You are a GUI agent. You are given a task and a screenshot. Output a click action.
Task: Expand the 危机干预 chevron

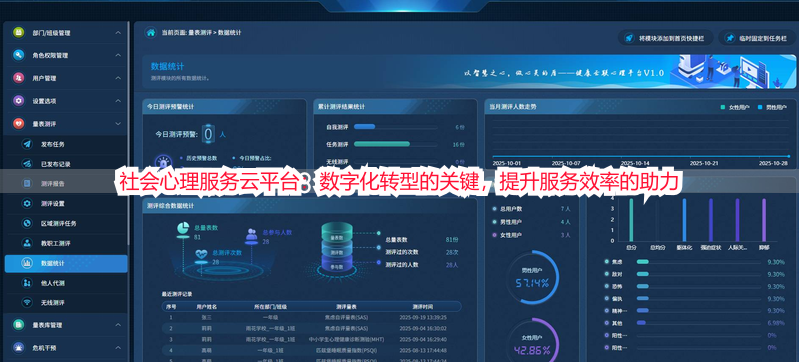tap(118, 348)
